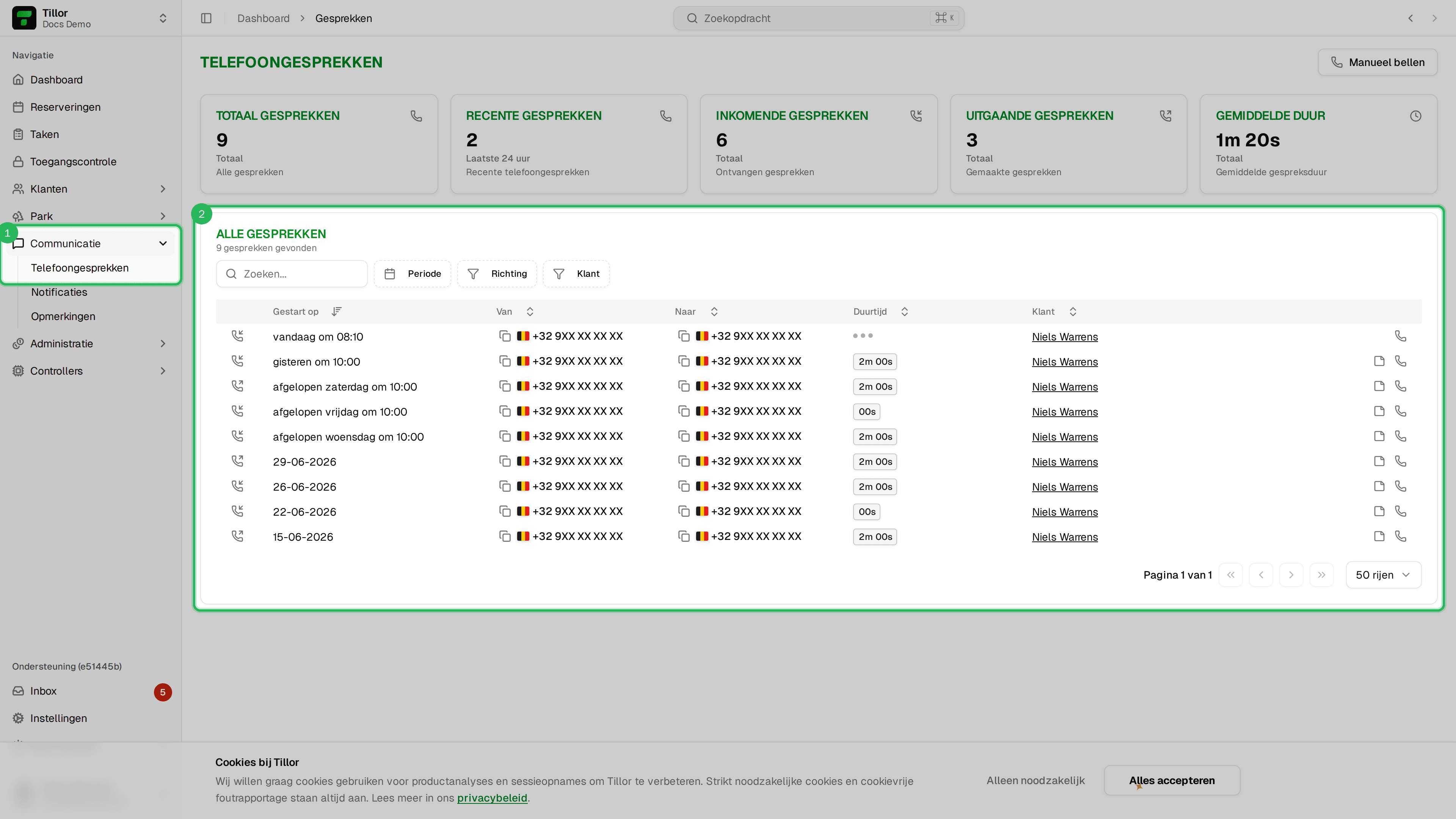Expand the Klanten navigation section
The width and height of the screenshot is (1456, 819).
91,189
